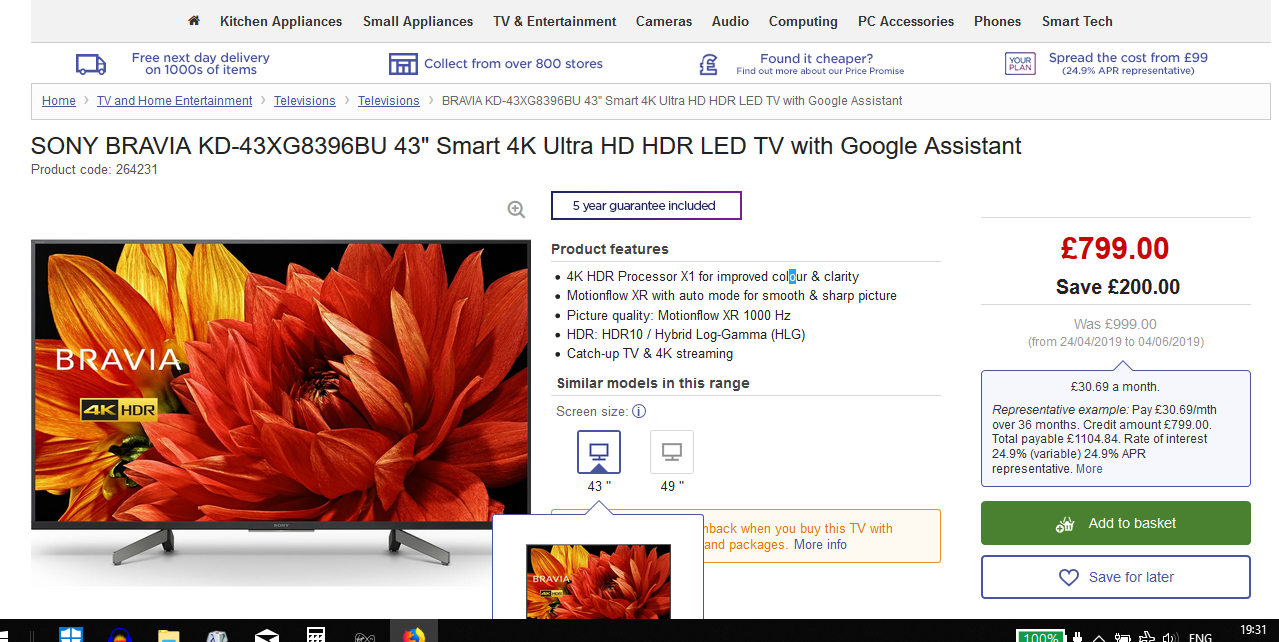Open the Kitchen Appliances menu
Image resolution: width=1279 pixels, height=642 pixels.
click(281, 21)
